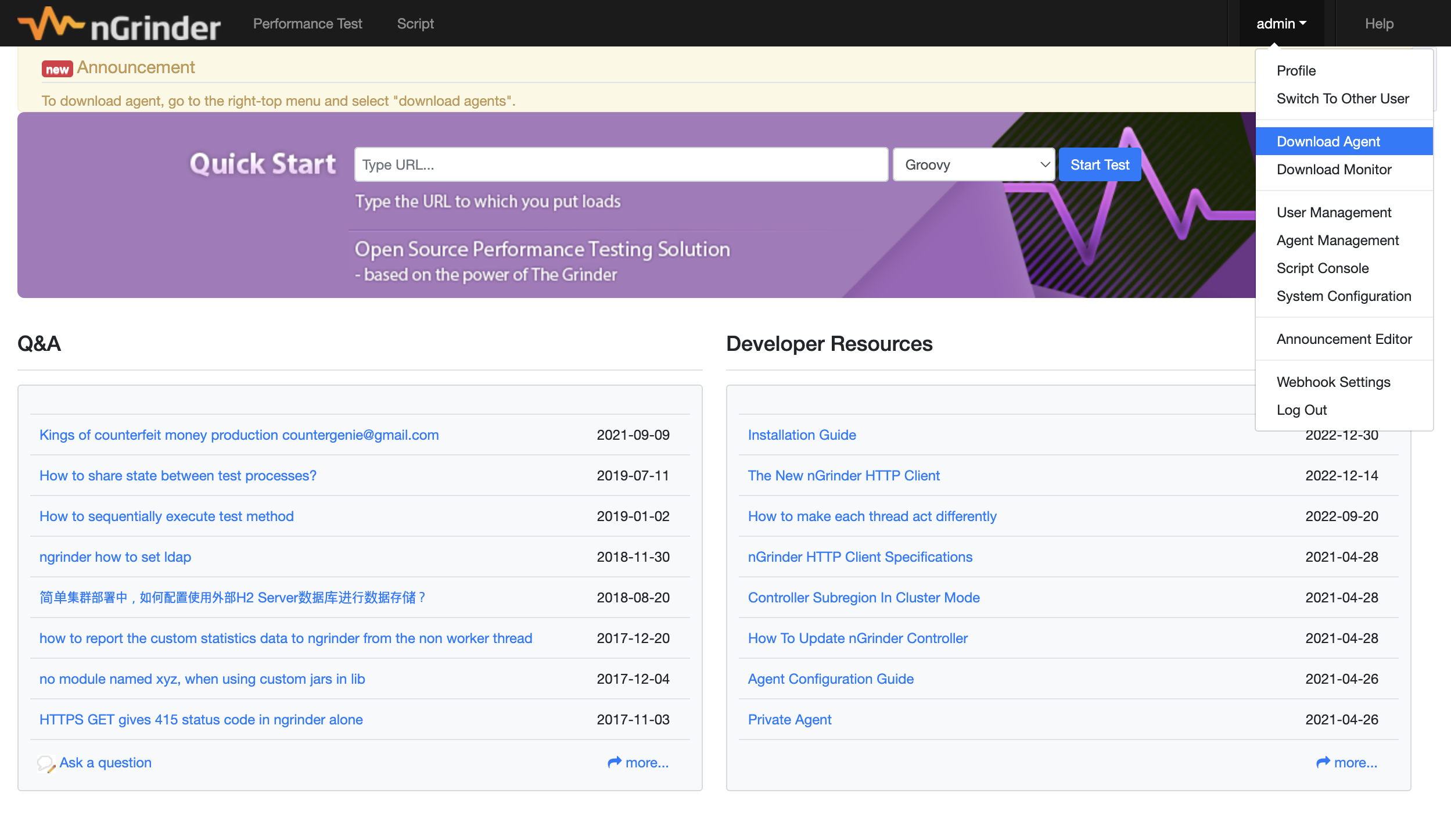This screenshot has height=840, width=1451.
Task: Open Private Agent resource
Action: click(789, 720)
